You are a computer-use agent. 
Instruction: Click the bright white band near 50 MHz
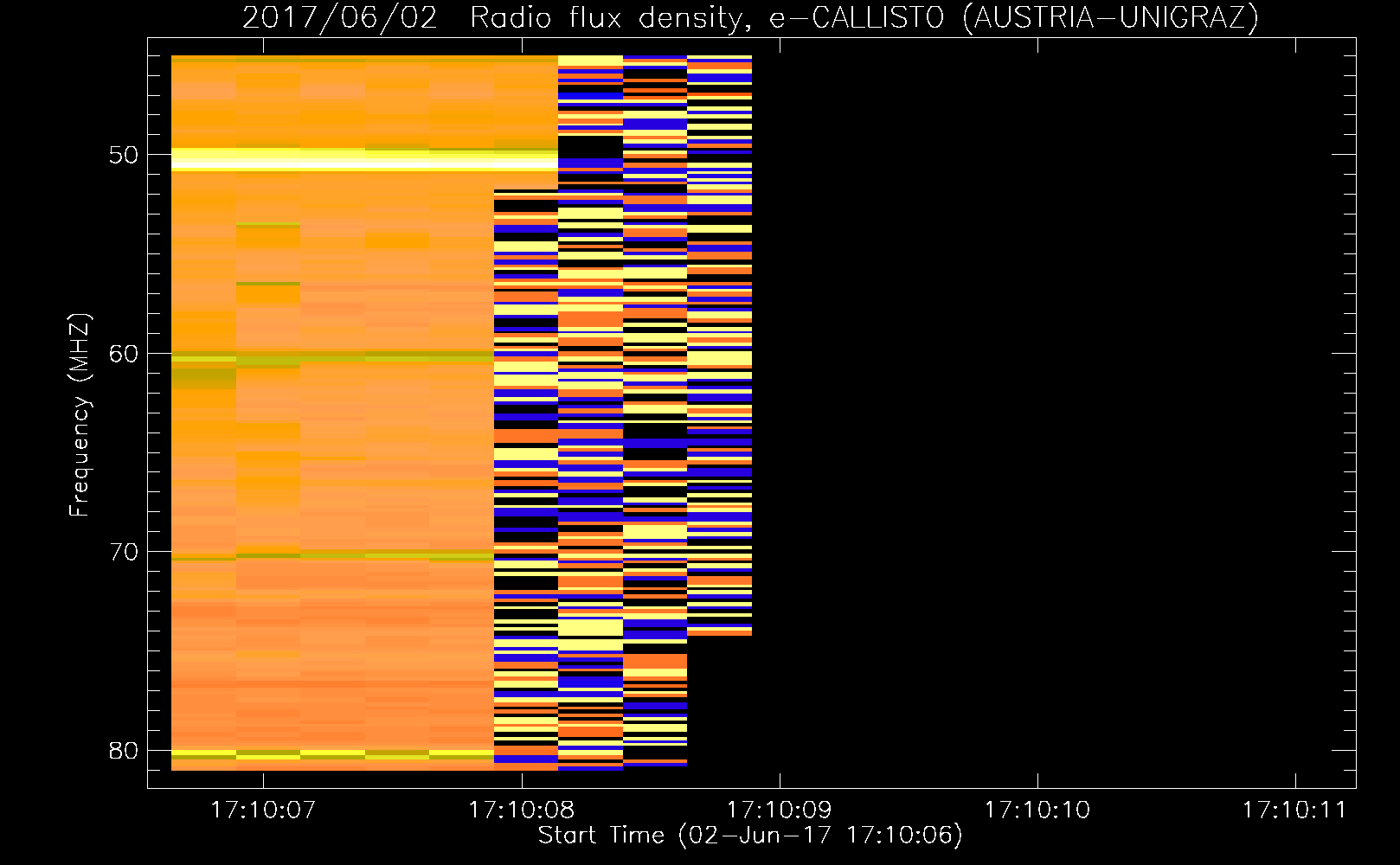pos(364,160)
